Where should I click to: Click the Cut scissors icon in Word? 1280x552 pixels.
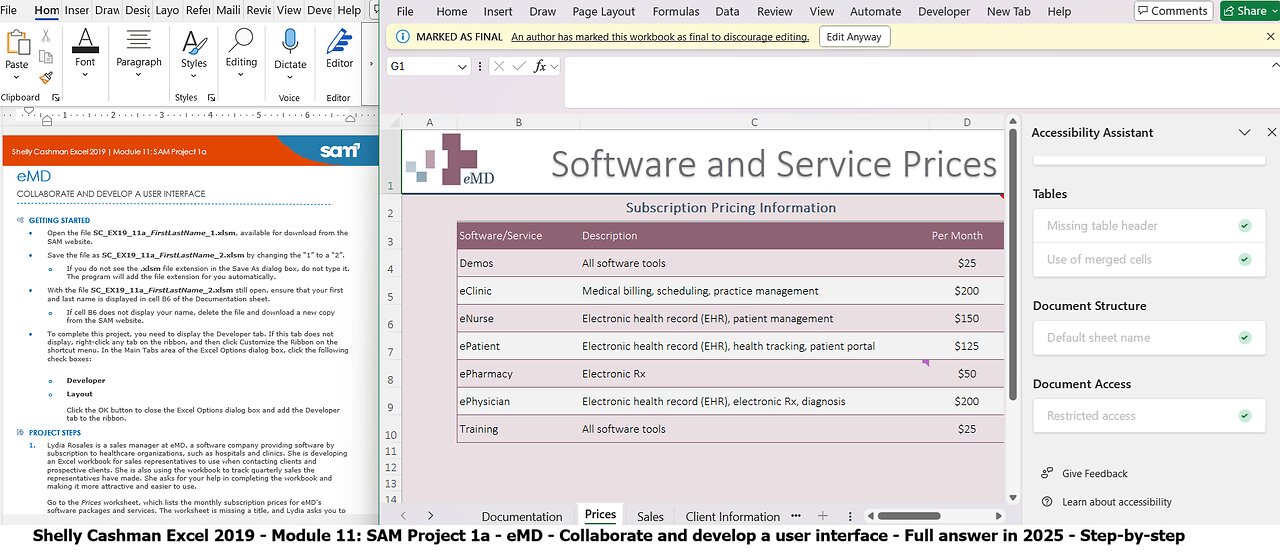point(46,36)
